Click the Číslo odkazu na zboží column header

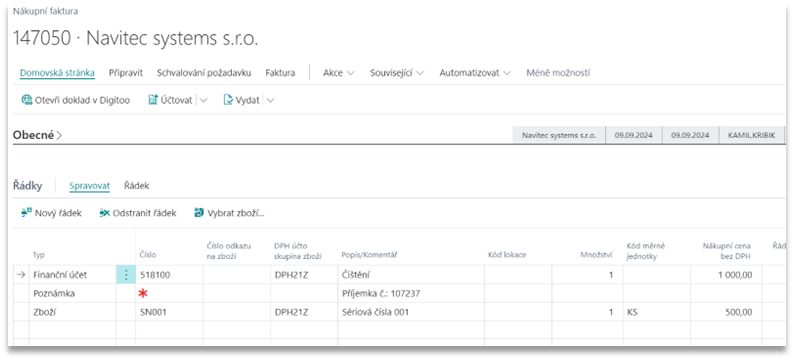229,251
